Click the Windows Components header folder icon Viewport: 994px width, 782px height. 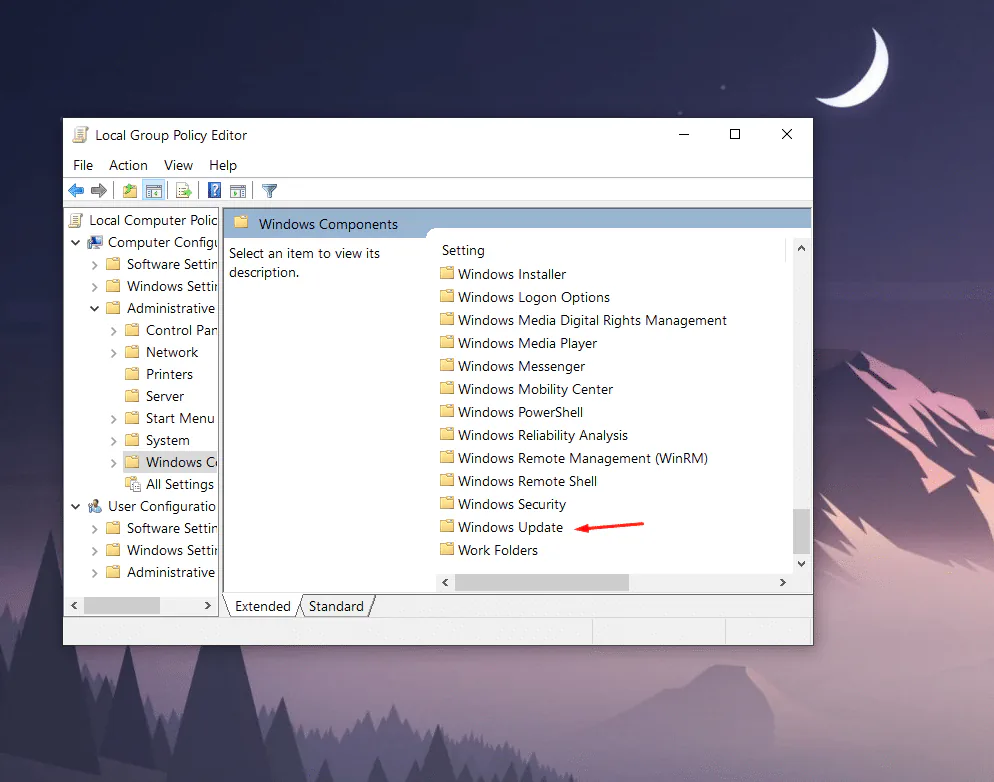click(x=241, y=222)
